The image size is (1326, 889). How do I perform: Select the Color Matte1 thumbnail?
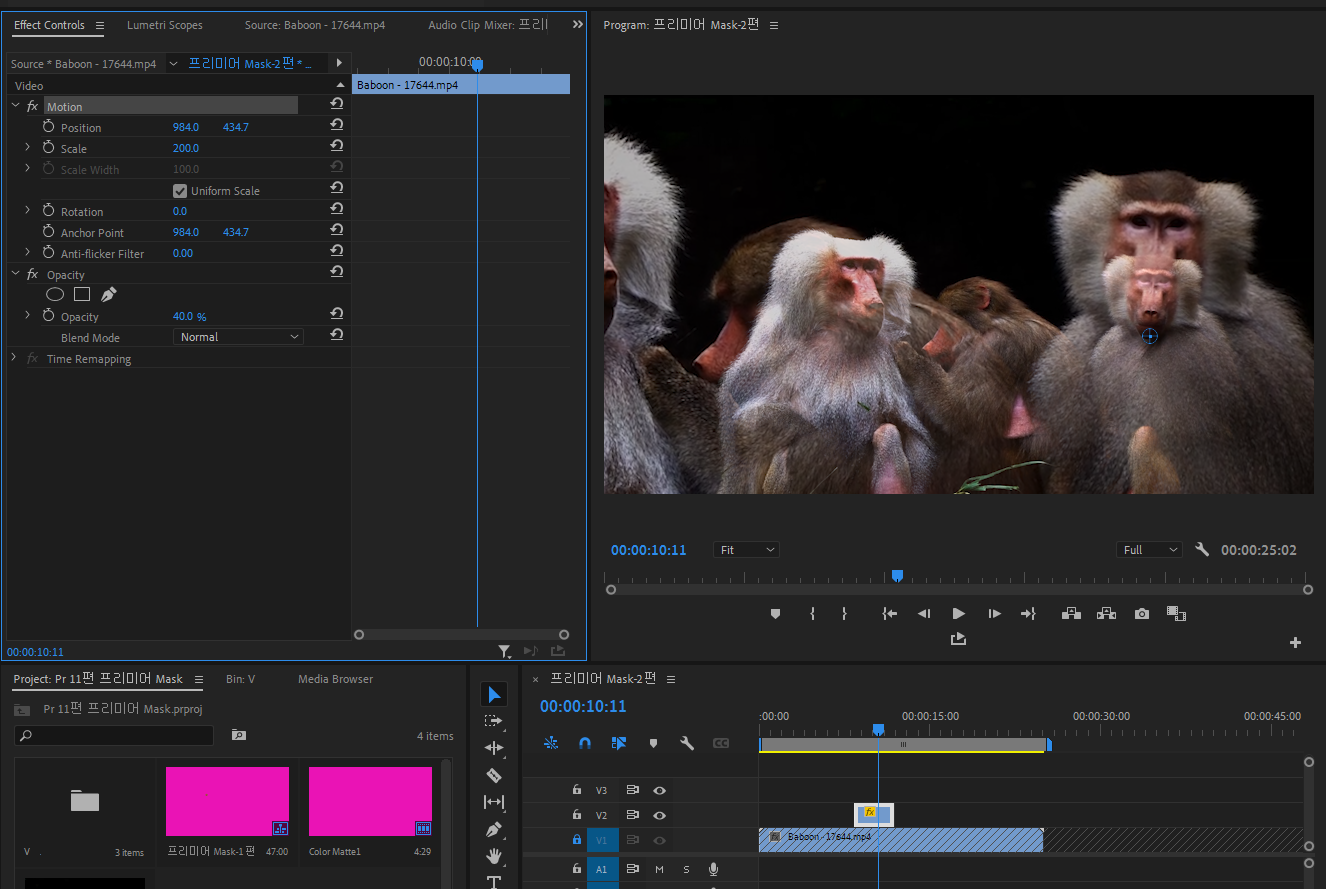(370, 801)
